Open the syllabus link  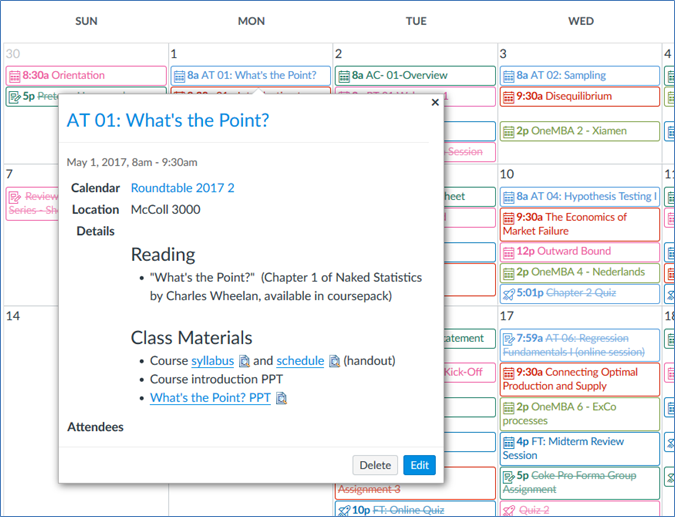pyautogui.click(x=212, y=361)
